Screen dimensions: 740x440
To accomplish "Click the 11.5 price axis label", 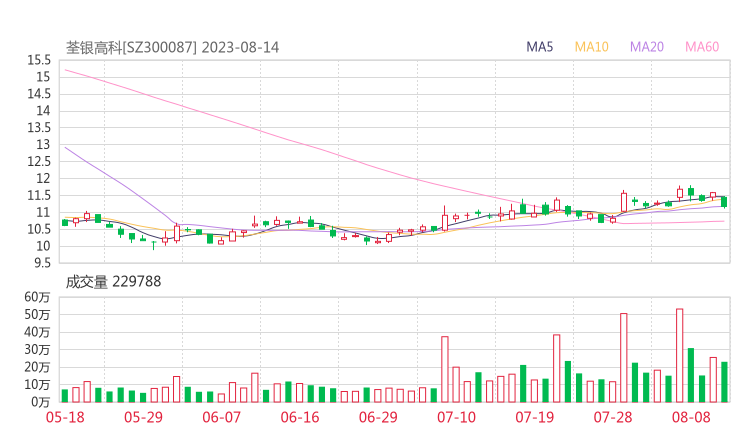I will 39,195.
